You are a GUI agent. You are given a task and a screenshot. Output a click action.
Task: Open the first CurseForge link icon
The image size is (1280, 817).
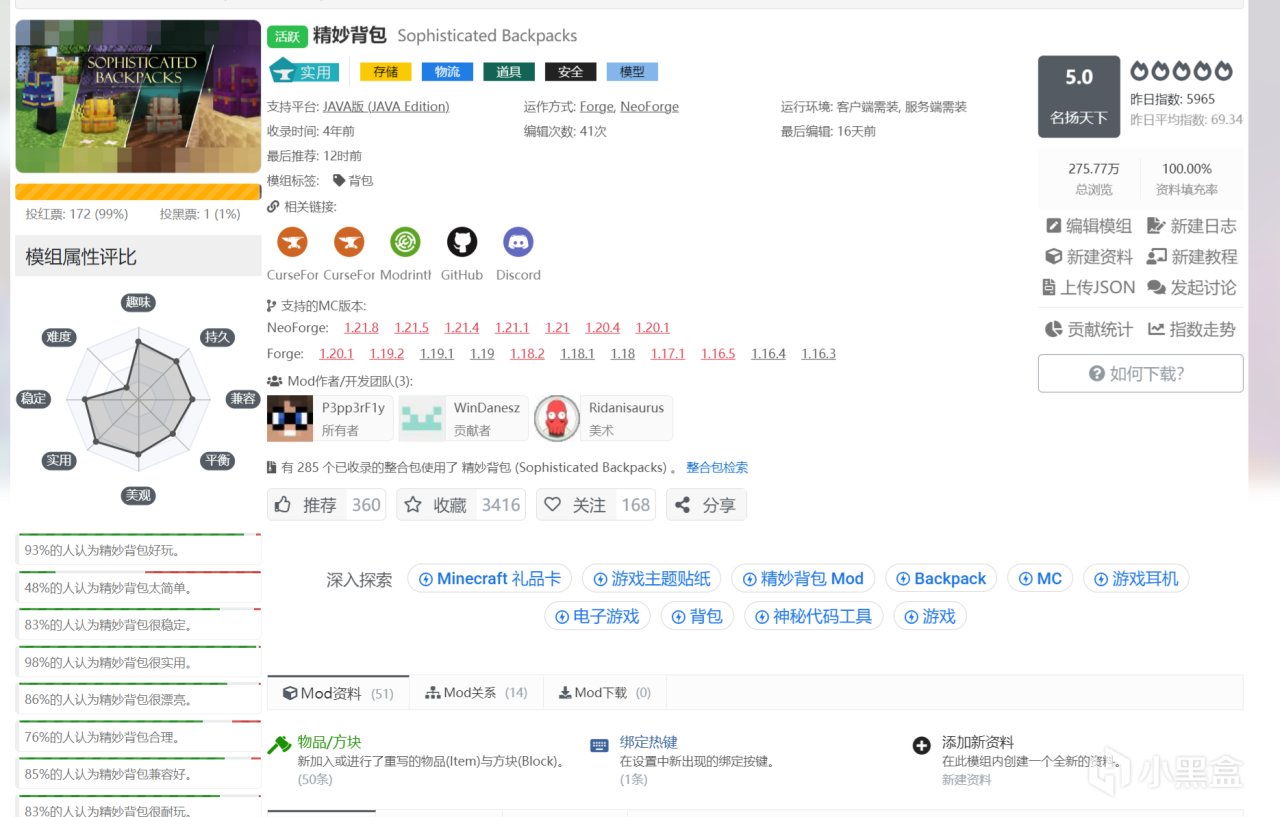(292, 242)
